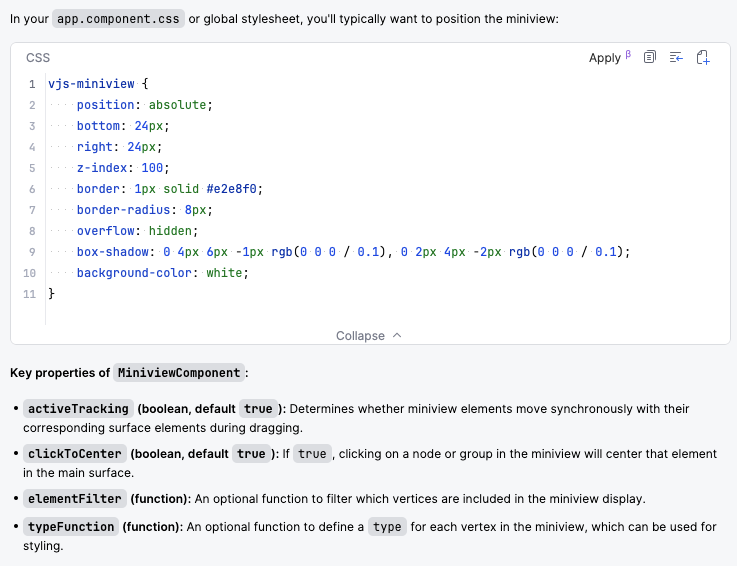Screen dimensions: 737x566
Task: Click the z-index: 100 declaration
Action: point(123,168)
